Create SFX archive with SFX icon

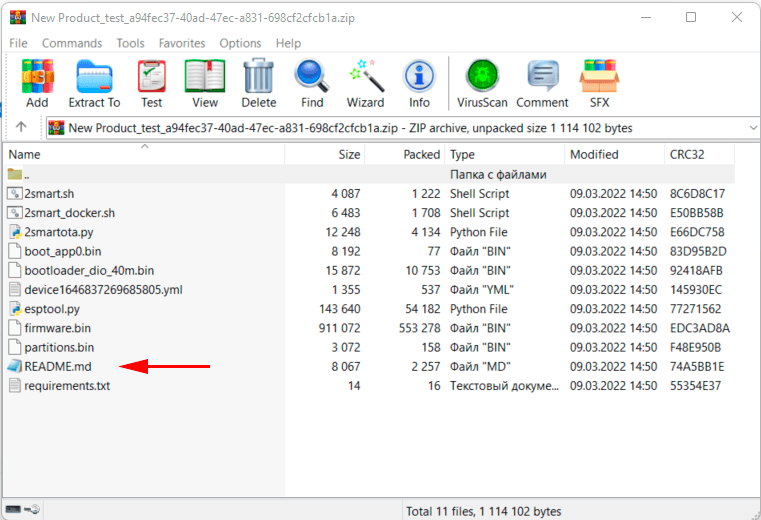pos(599,76)
